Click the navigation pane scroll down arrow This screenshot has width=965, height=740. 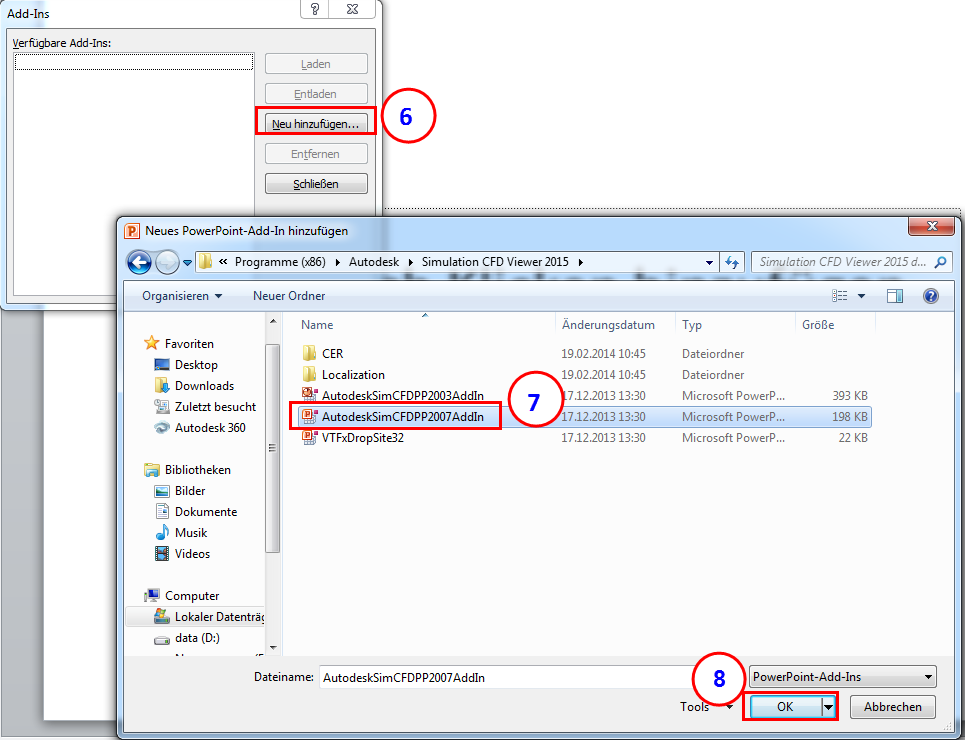point(273,648)
